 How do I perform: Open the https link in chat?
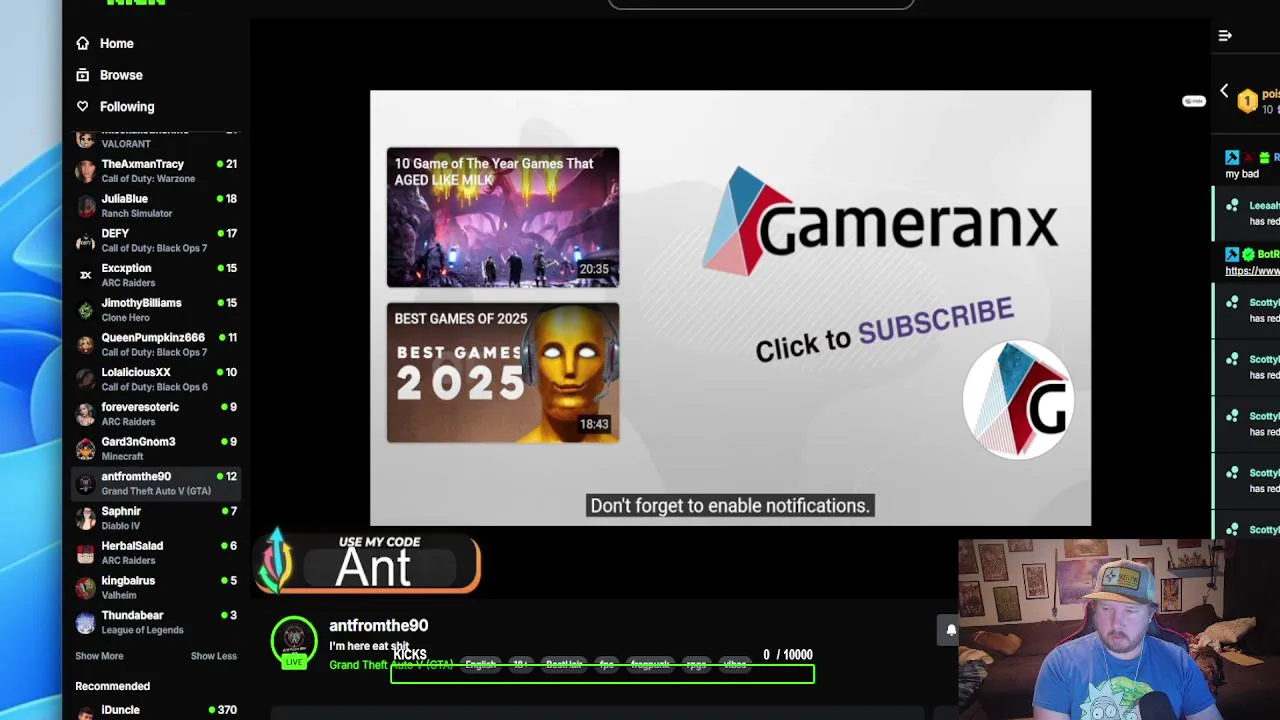[1252, 270]
